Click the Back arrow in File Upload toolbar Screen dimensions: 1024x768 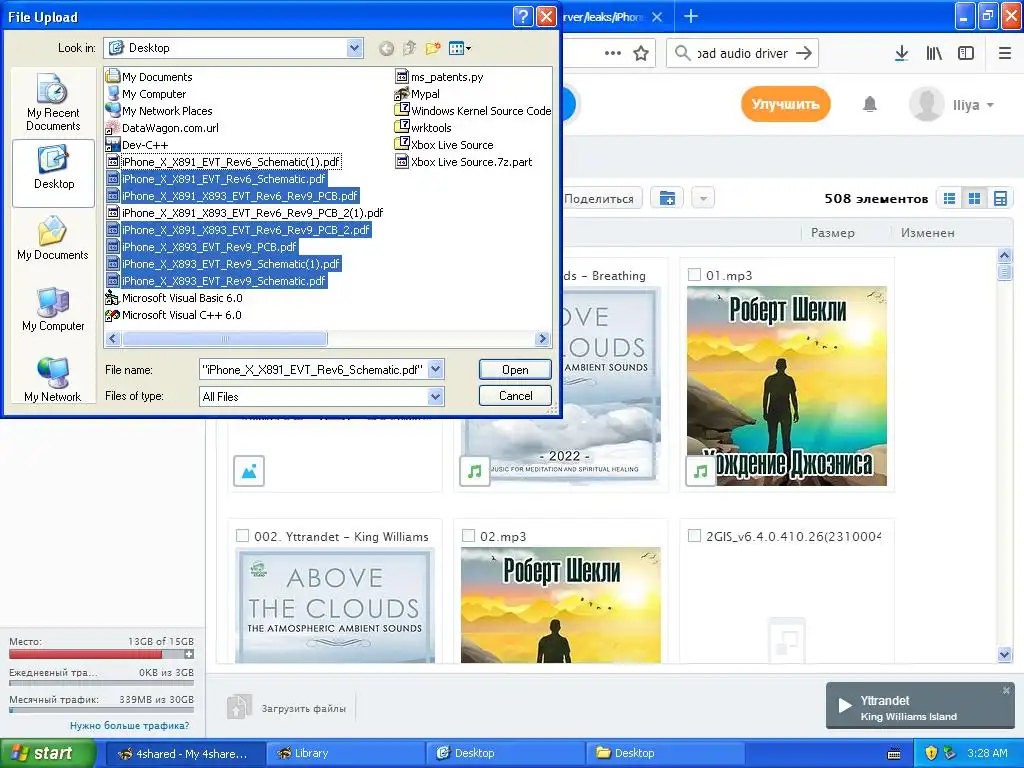coord(386,48)
